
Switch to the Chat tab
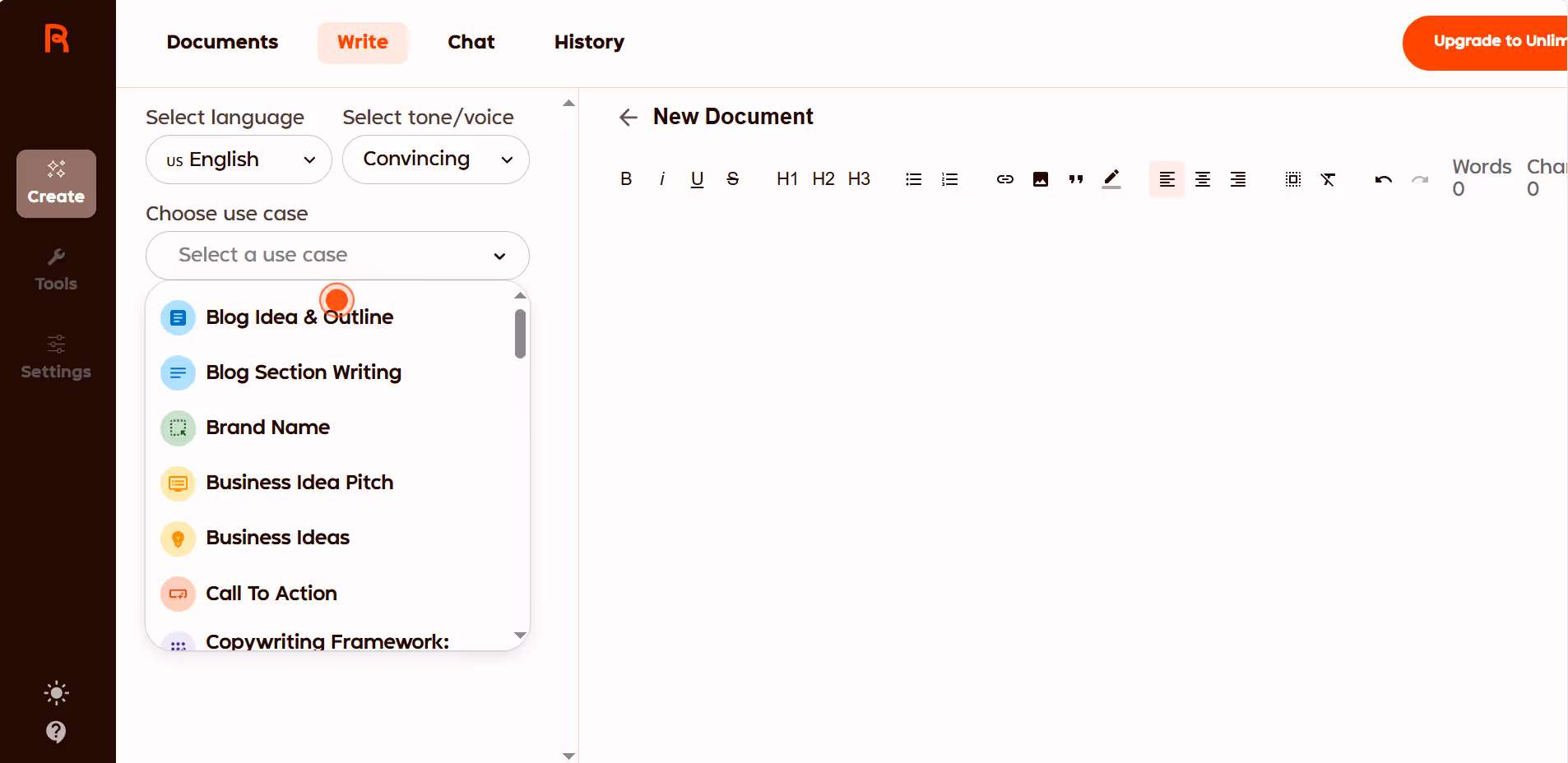tap(471, 42)
